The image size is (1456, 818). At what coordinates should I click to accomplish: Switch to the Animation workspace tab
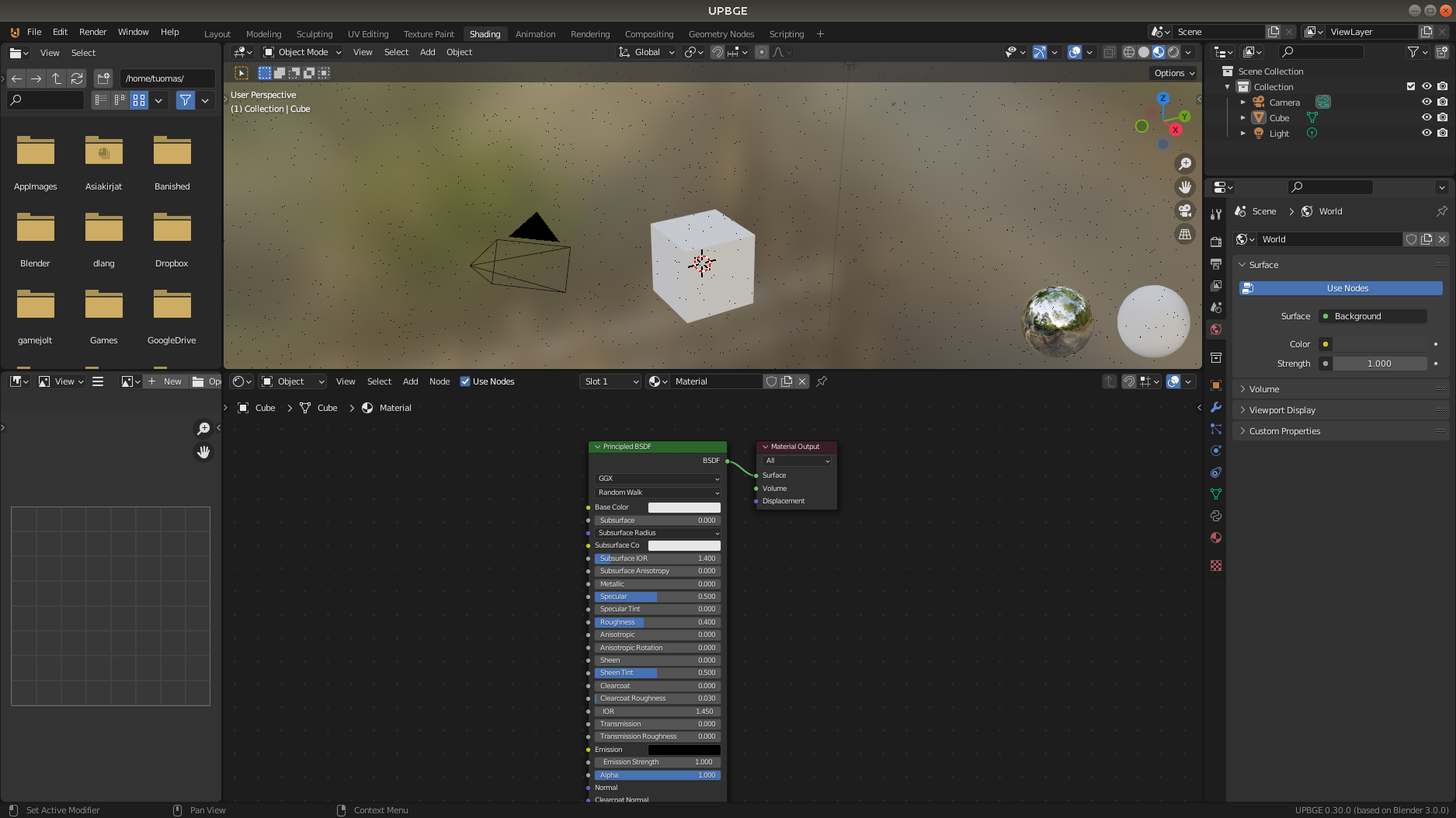(x=535, y=34)
